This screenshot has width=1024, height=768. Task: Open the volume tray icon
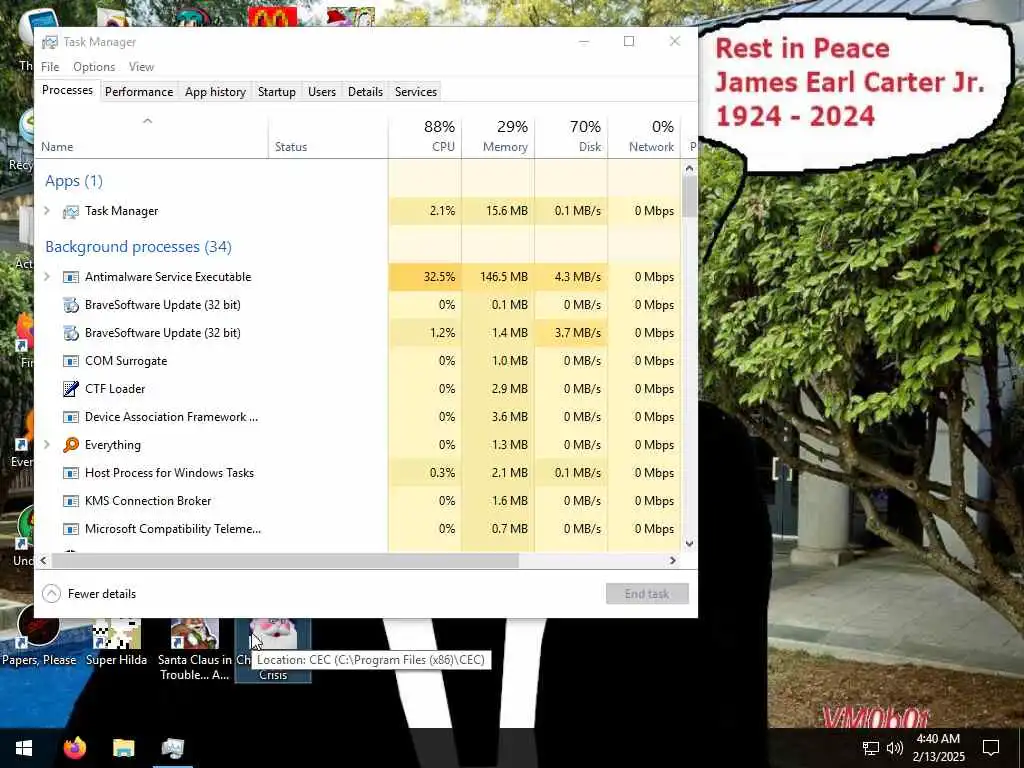coord(895,748)
